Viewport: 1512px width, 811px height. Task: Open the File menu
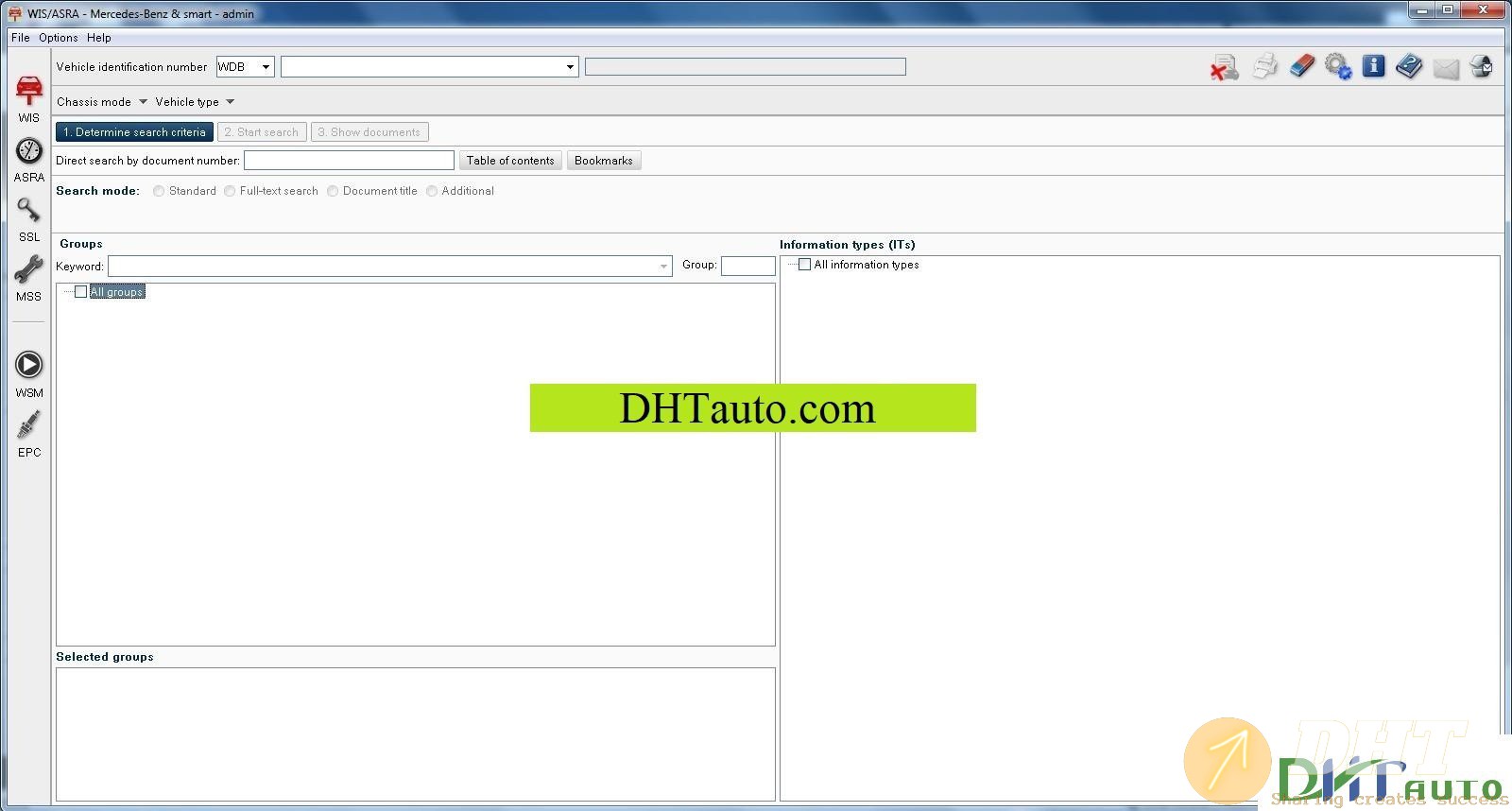[x=20, y=38]
